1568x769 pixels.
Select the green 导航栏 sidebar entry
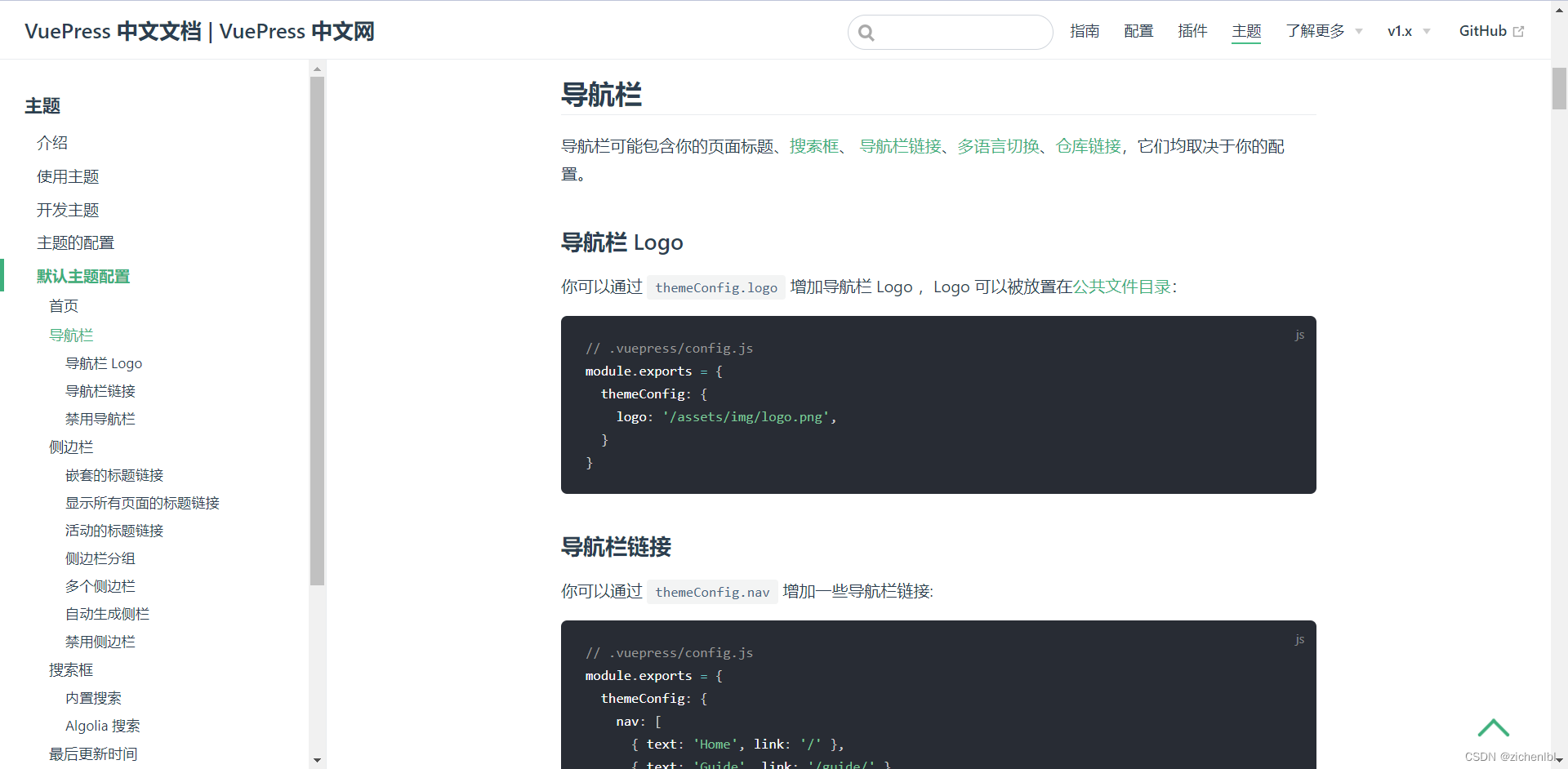[x=71, y=336]
